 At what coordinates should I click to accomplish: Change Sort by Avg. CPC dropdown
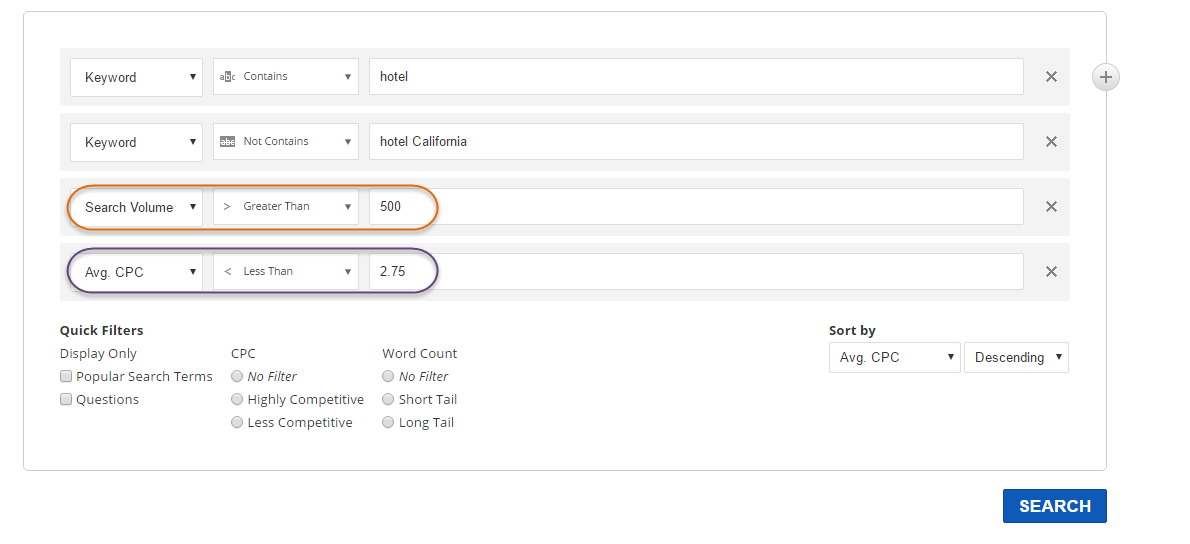894,358
